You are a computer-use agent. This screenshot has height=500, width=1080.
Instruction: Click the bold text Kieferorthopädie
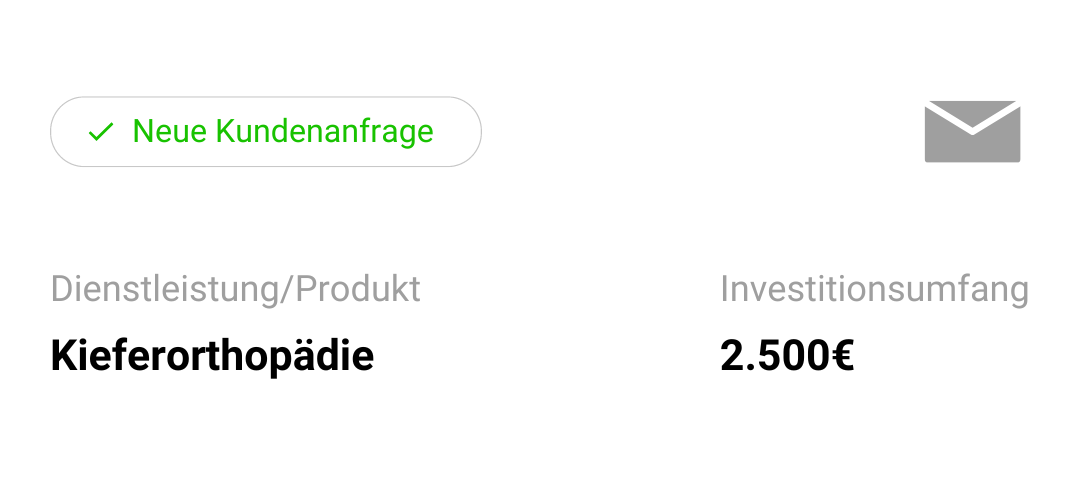(x=212, y=356)
